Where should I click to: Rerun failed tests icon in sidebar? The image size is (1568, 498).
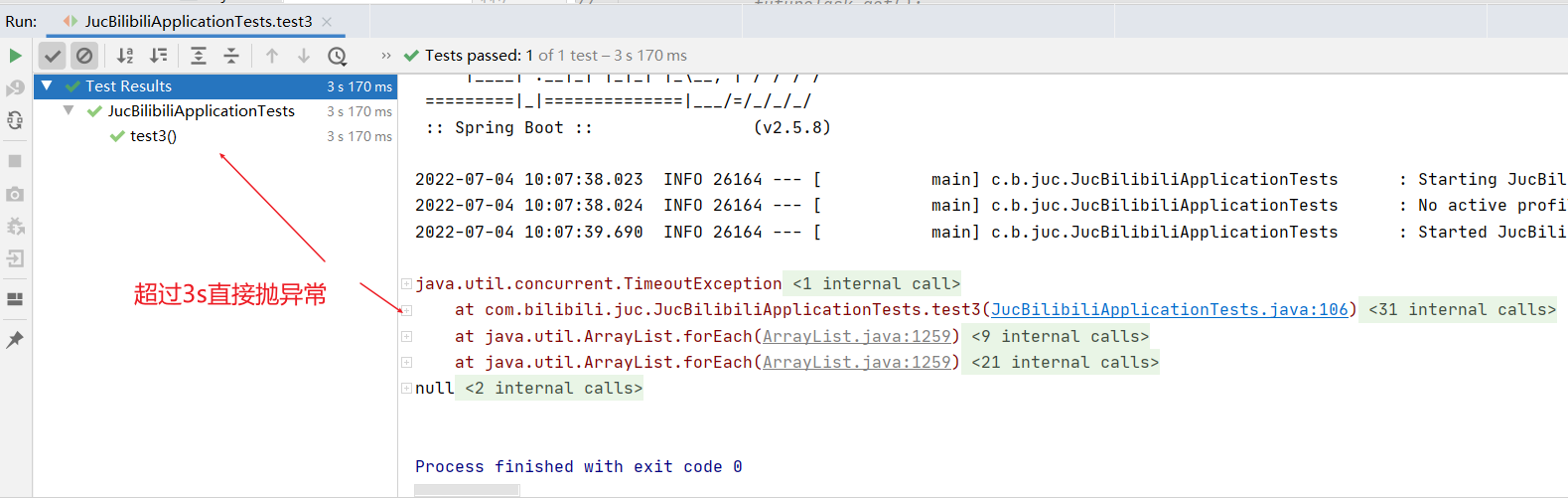click(15, 88)
